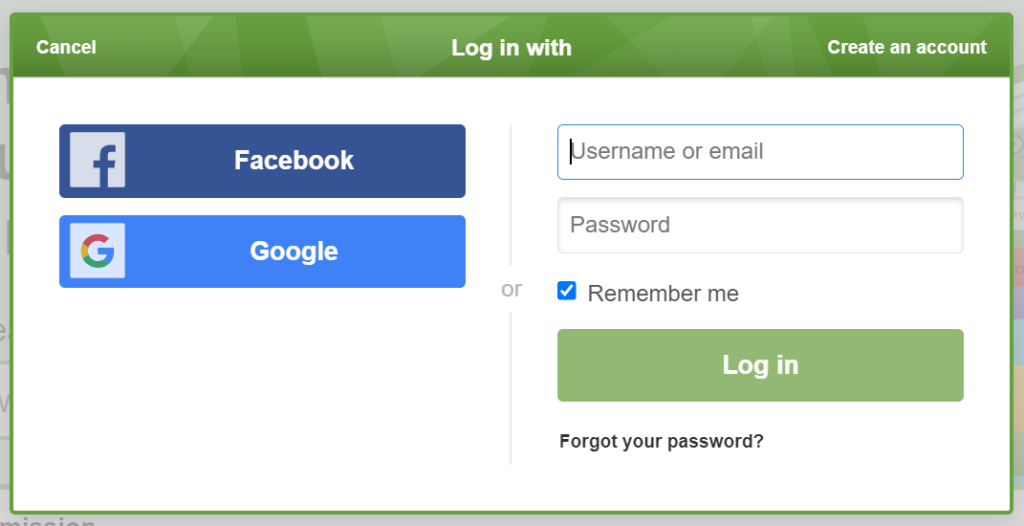Choose the Facebook button label to sign in
This screenshot has width=1024, height=526.
click(293, 160)
